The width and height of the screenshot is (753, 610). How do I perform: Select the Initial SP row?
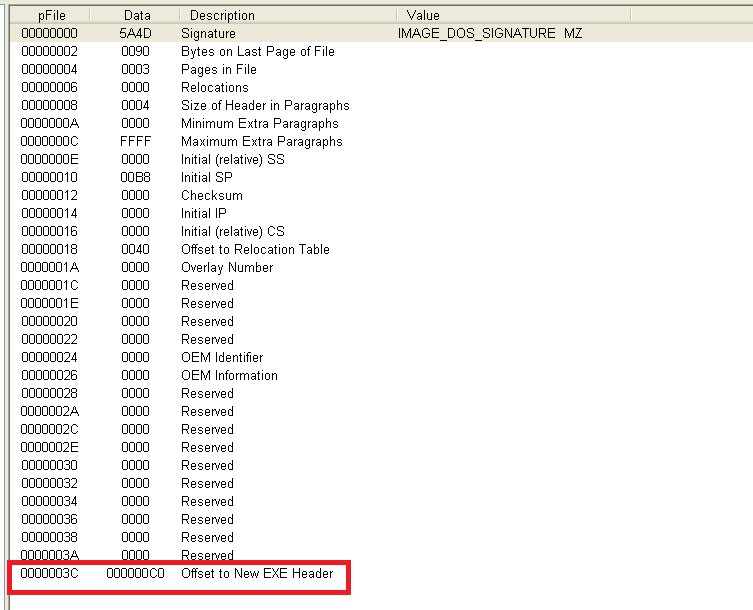[x=206, y=178]
